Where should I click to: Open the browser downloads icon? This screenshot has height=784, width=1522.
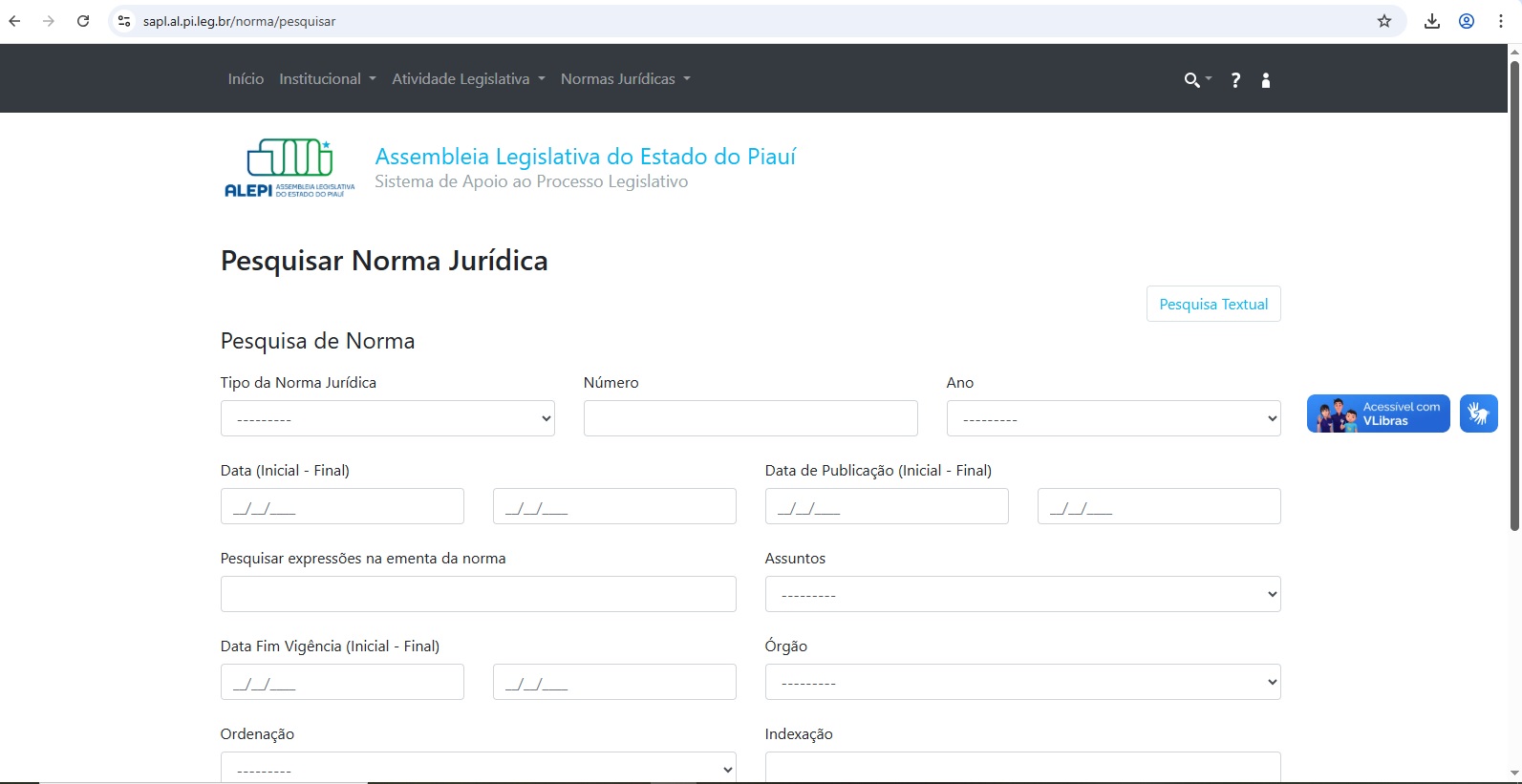1431,21
